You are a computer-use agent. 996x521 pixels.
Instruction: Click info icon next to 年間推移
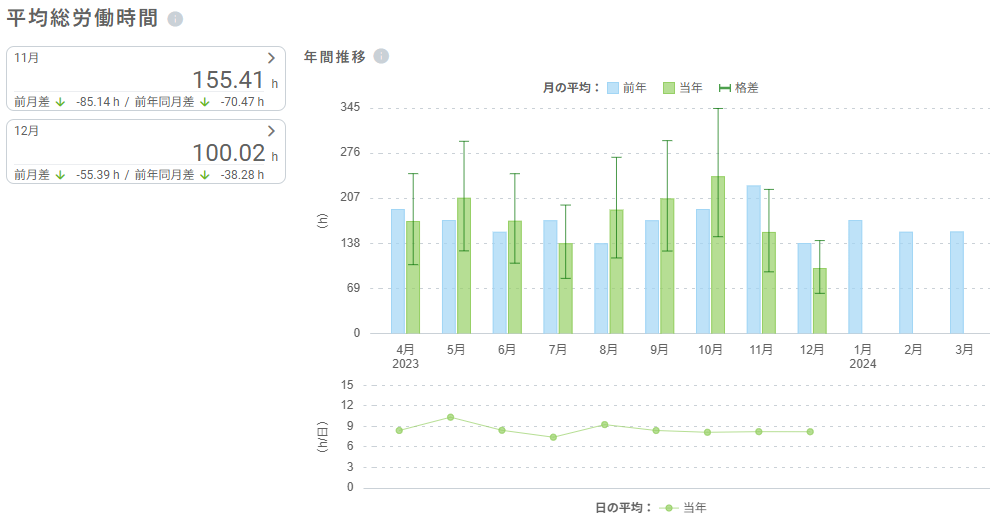(380, 57)
